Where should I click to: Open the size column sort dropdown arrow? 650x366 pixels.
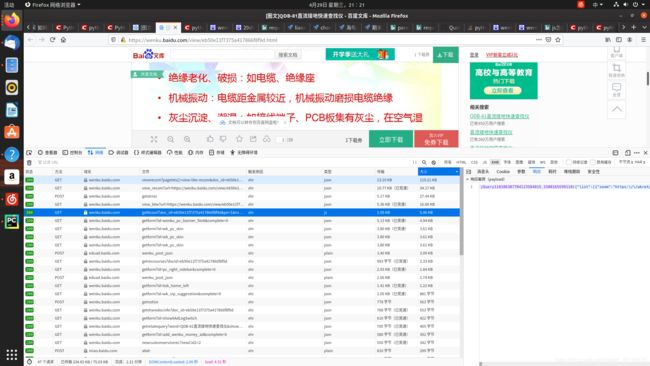coord(456,172)
